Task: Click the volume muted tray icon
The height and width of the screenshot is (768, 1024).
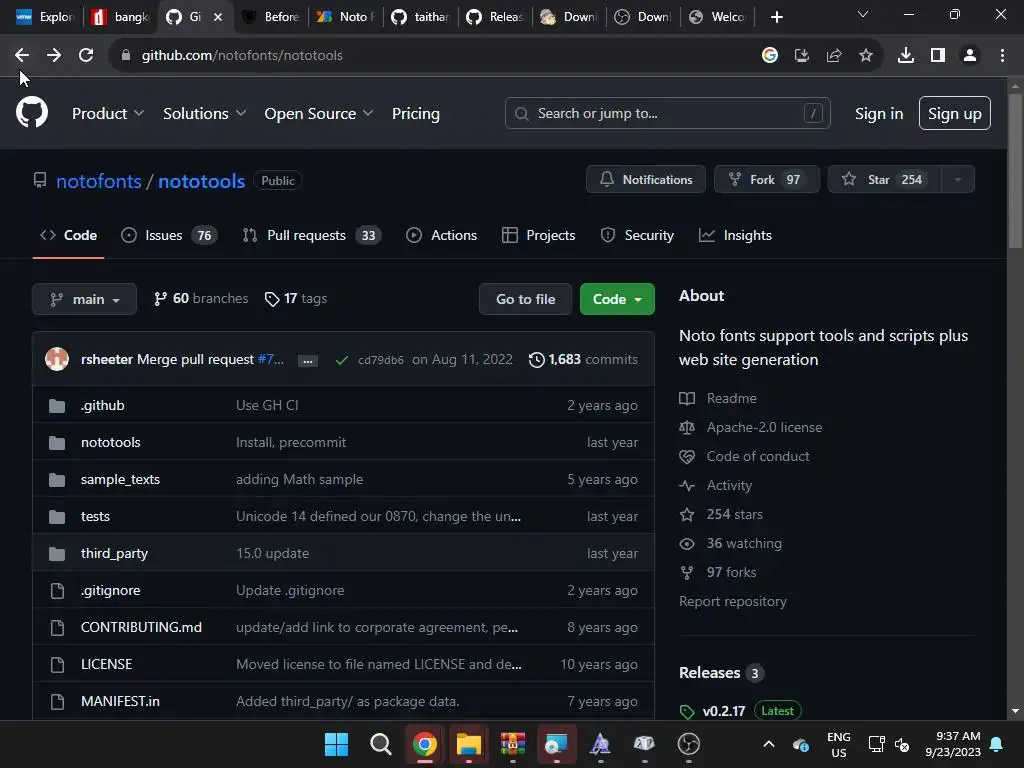Action: click(902, 744)
